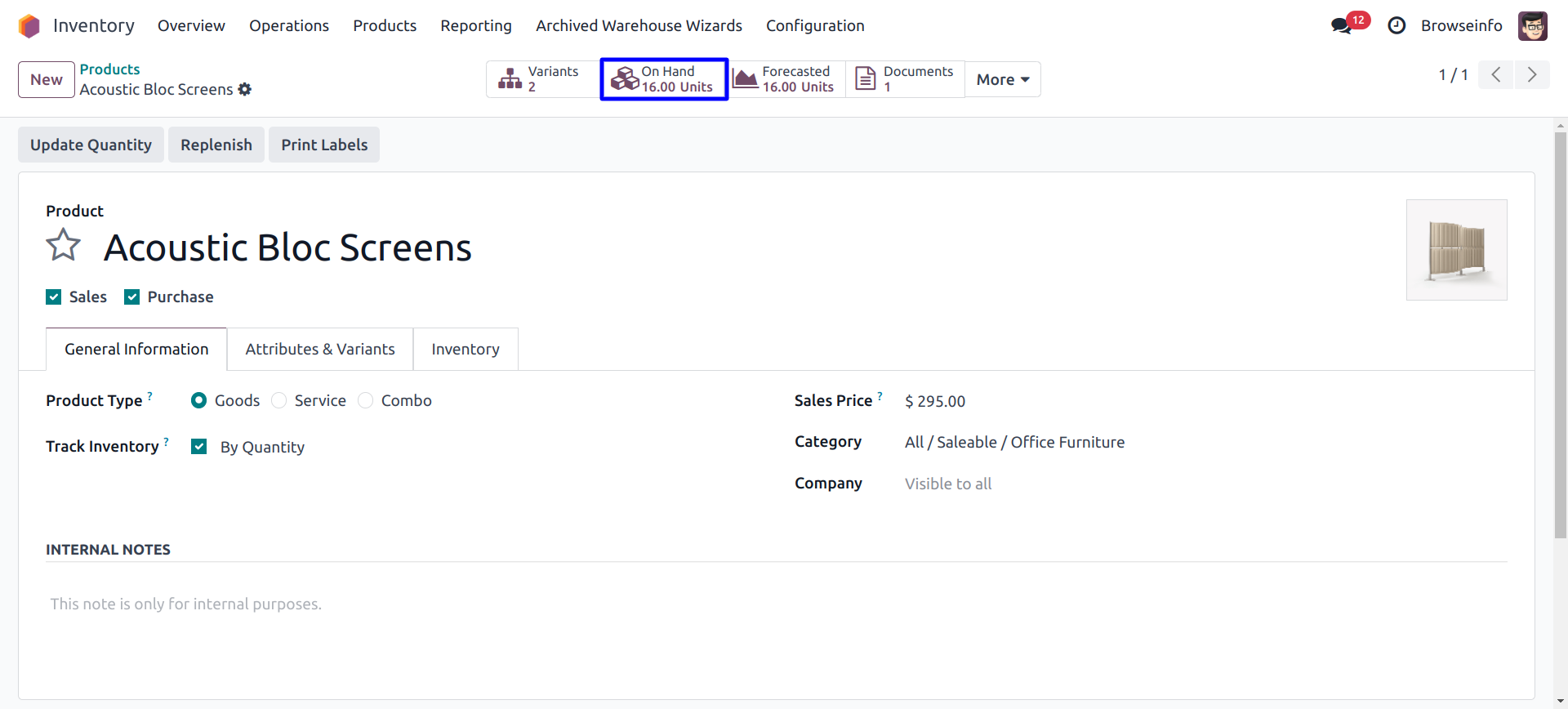The image size is (1568, 709).
Task: Click the Update Quantity button
Action: pos(91,145)
